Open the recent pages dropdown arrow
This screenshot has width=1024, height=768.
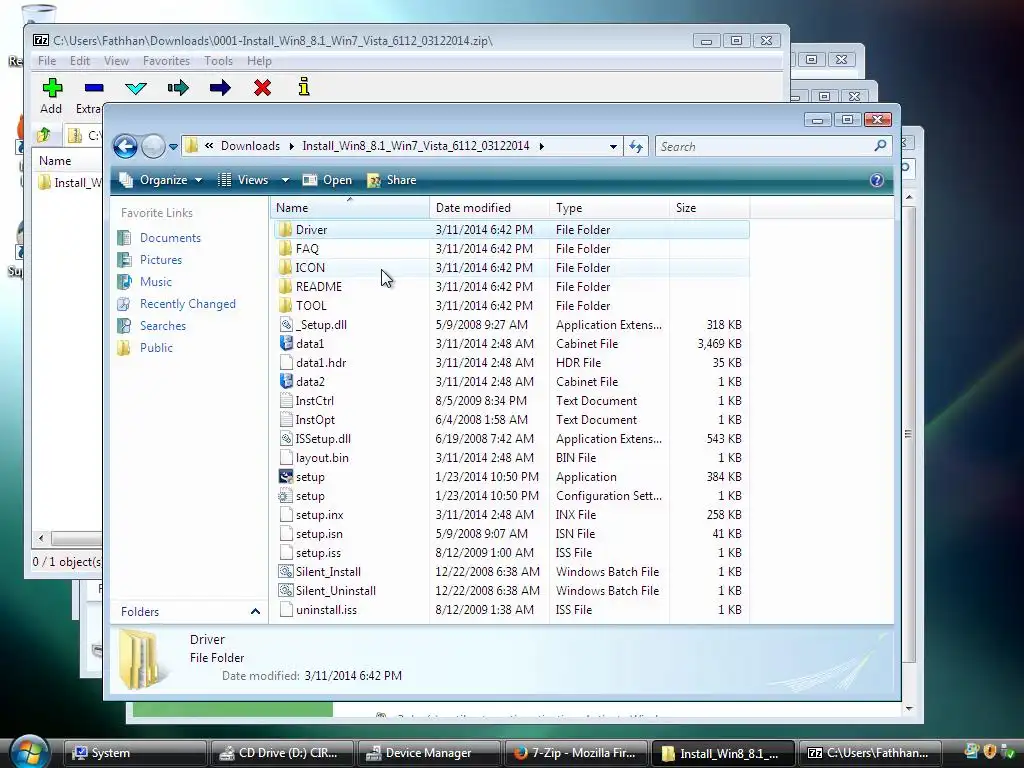[x=173, y=147]
